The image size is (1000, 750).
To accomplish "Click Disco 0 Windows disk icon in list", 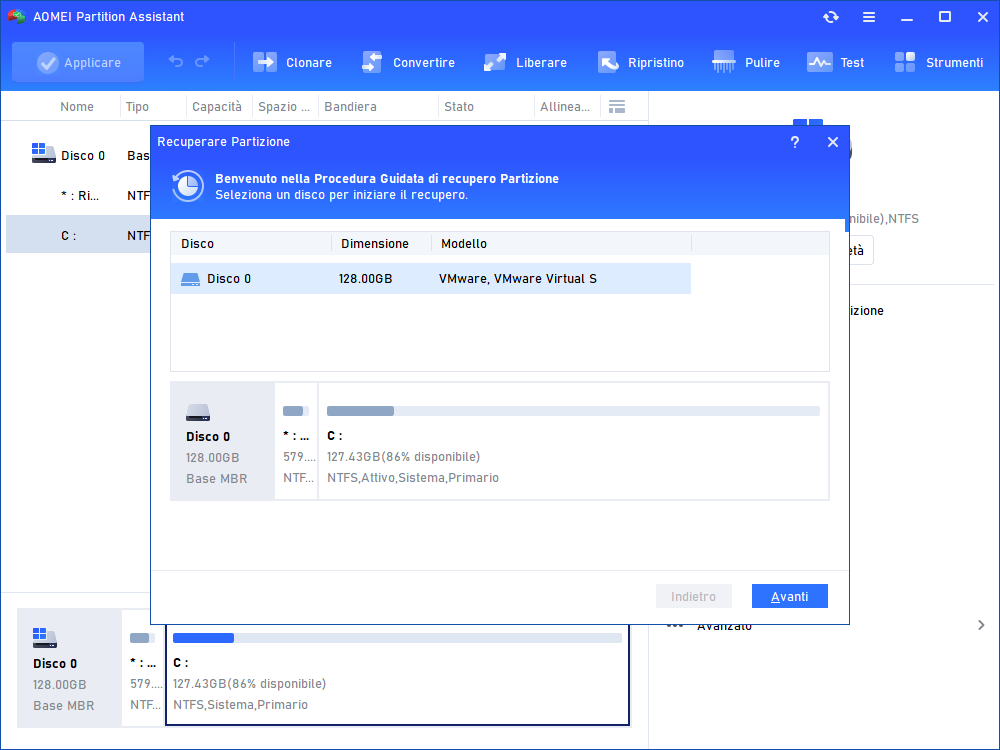I will (x=43, y=153).
